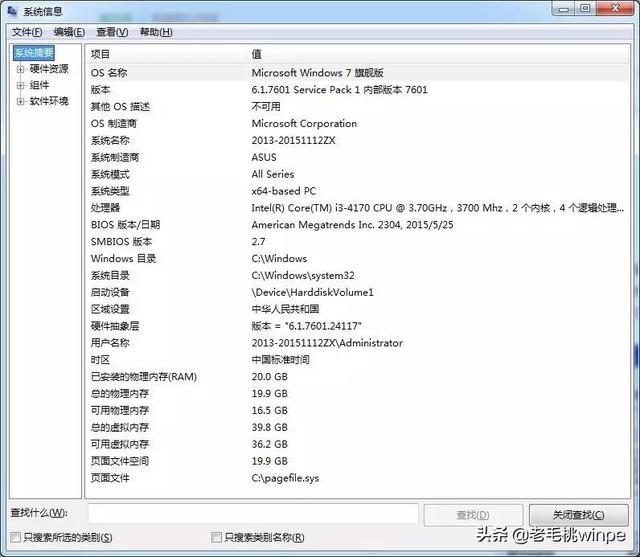Screen dimensions: 640x557
Task: Enable 只搜索所选的类别 checkbox
Action: (x=16, y=538)
